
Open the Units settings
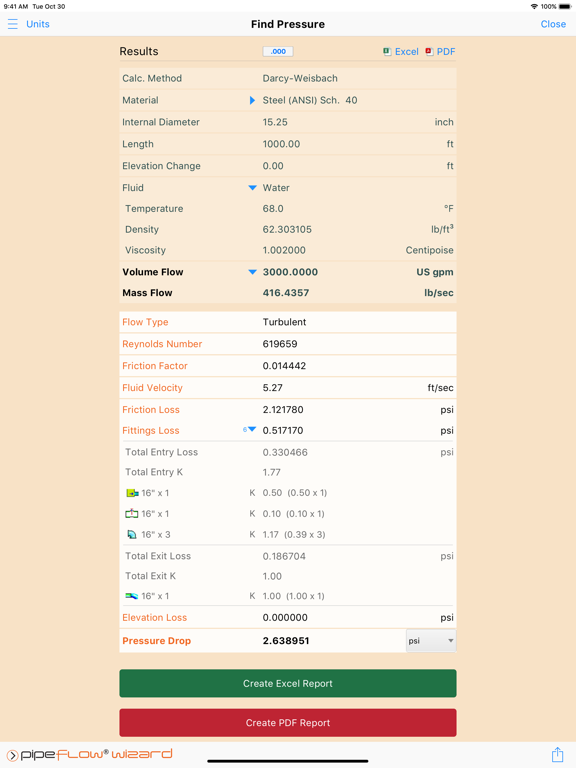tap(38, 24)
